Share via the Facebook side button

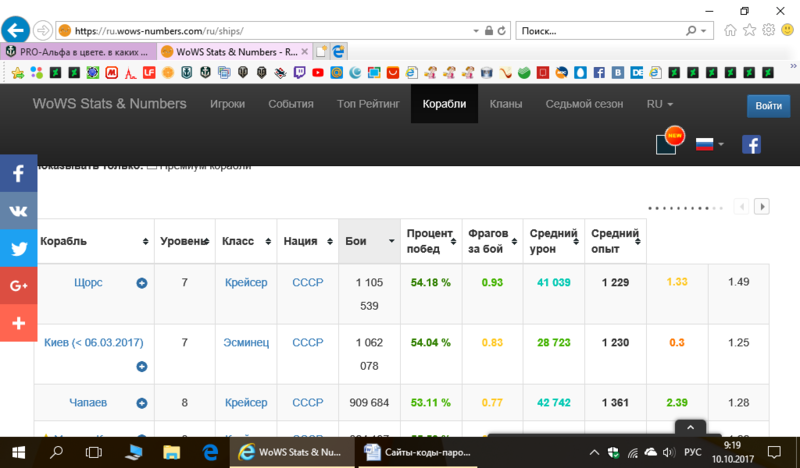(18, 174)
